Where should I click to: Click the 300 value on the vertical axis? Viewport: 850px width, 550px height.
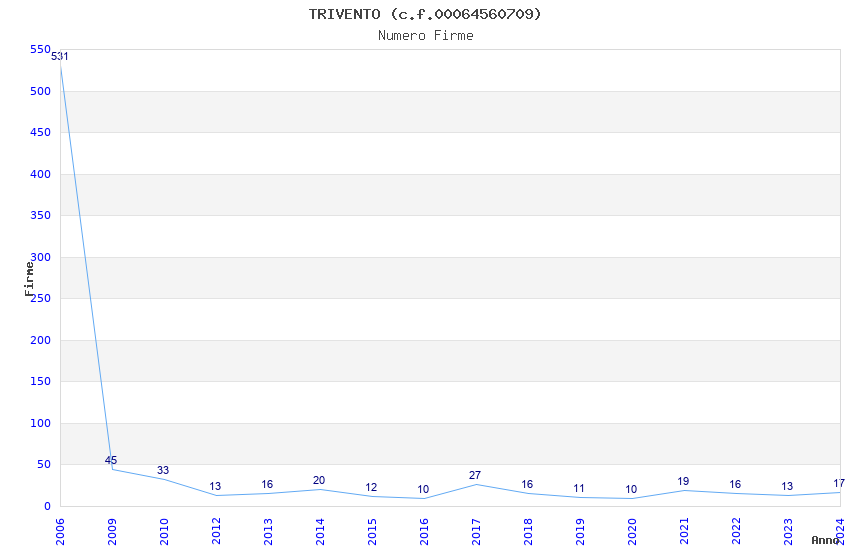click(41, 257)
